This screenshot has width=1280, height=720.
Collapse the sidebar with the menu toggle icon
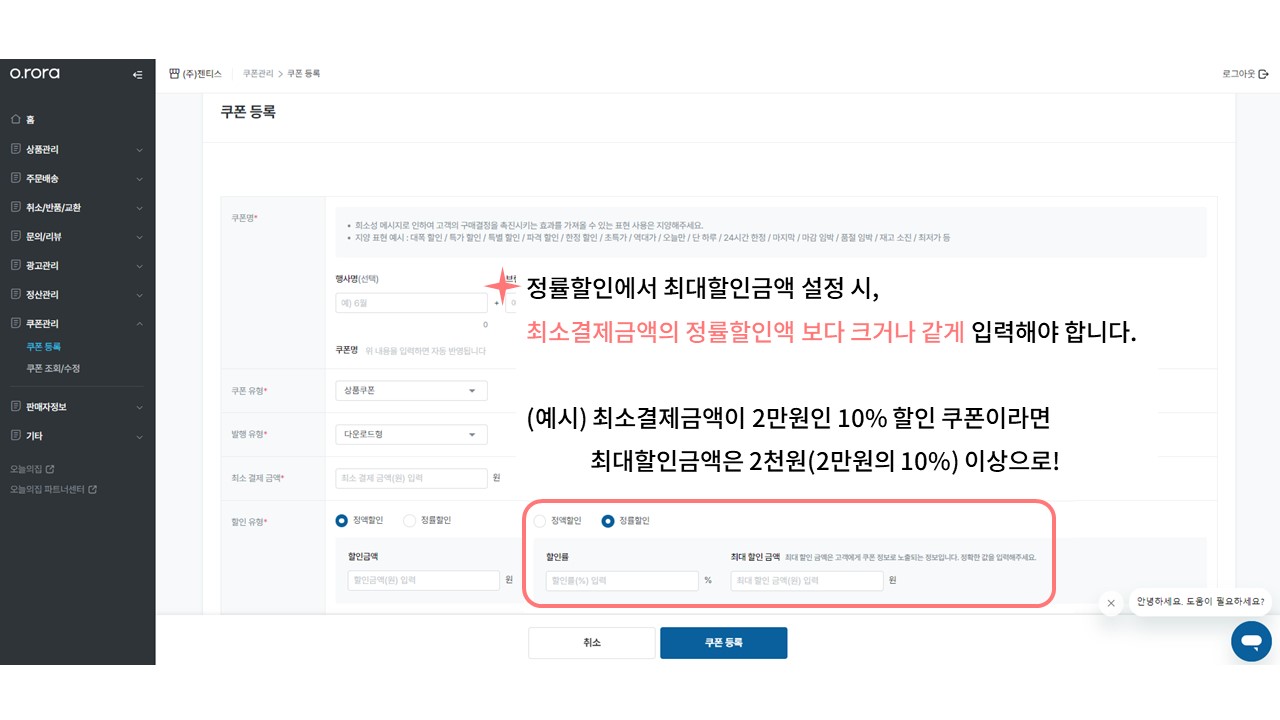(x=137, y=74)
